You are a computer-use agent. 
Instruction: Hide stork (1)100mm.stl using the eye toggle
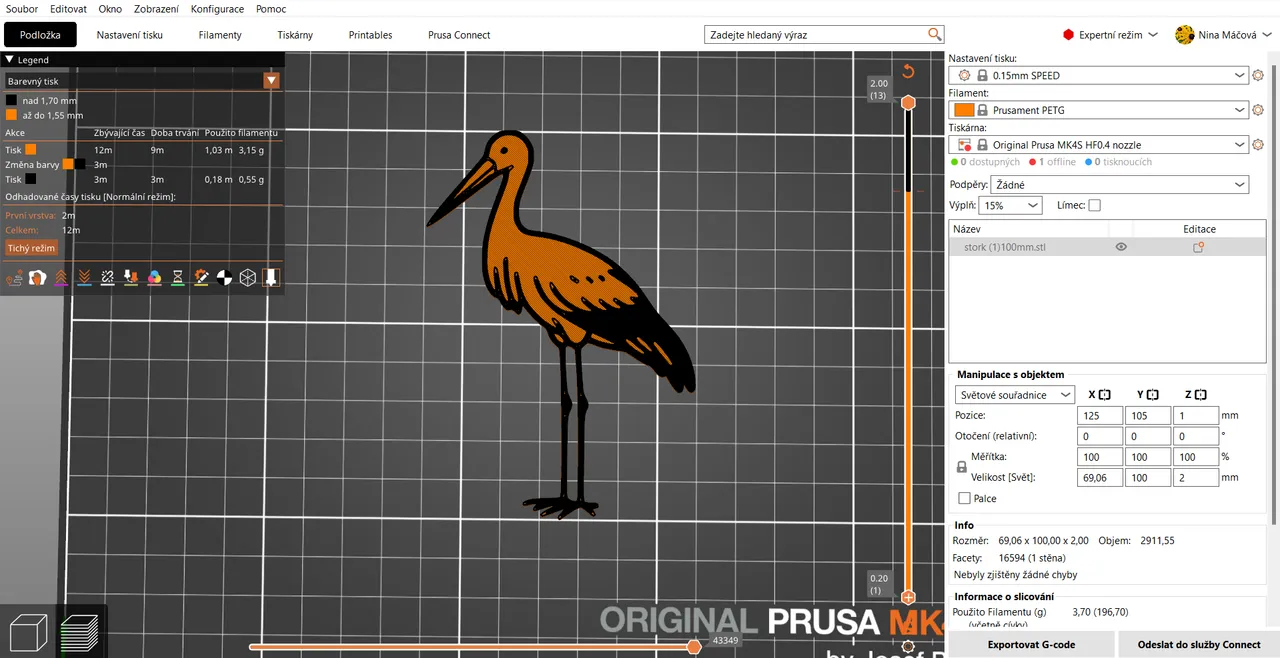click(1121, 246)
